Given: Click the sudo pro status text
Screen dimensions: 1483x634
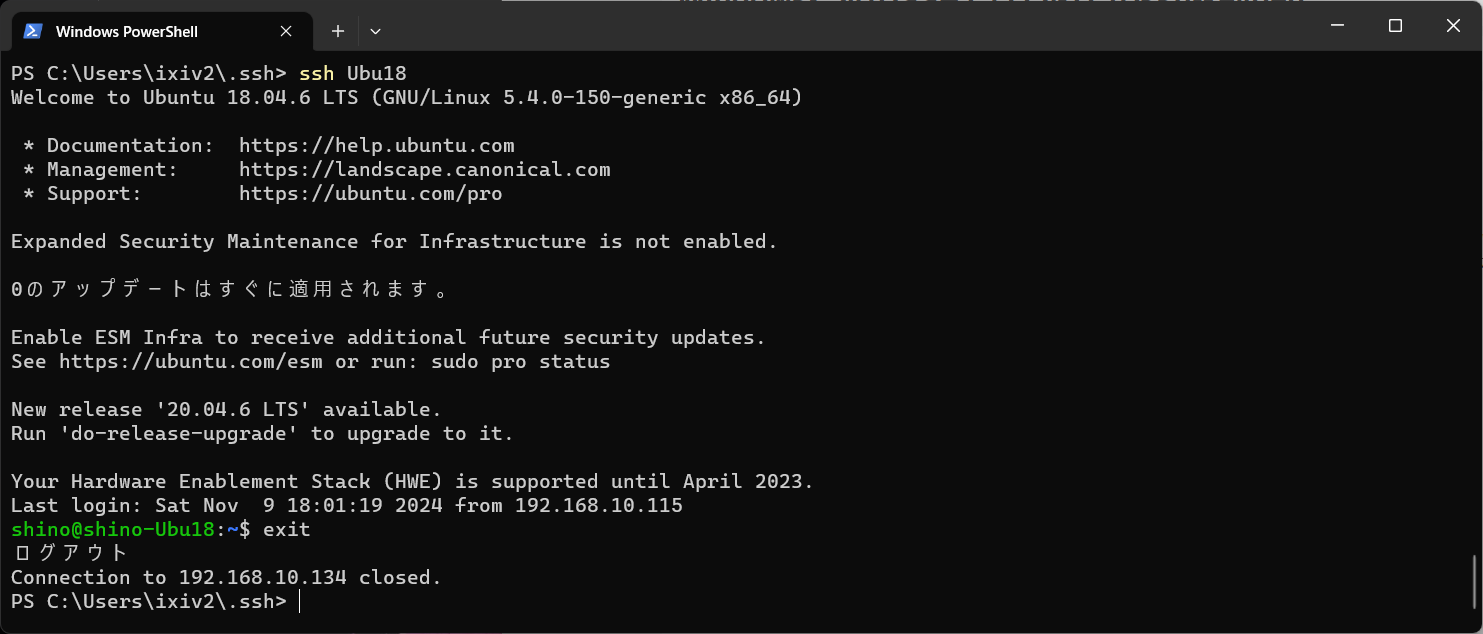Looking at the screenshot, I should tap(520, 361).
